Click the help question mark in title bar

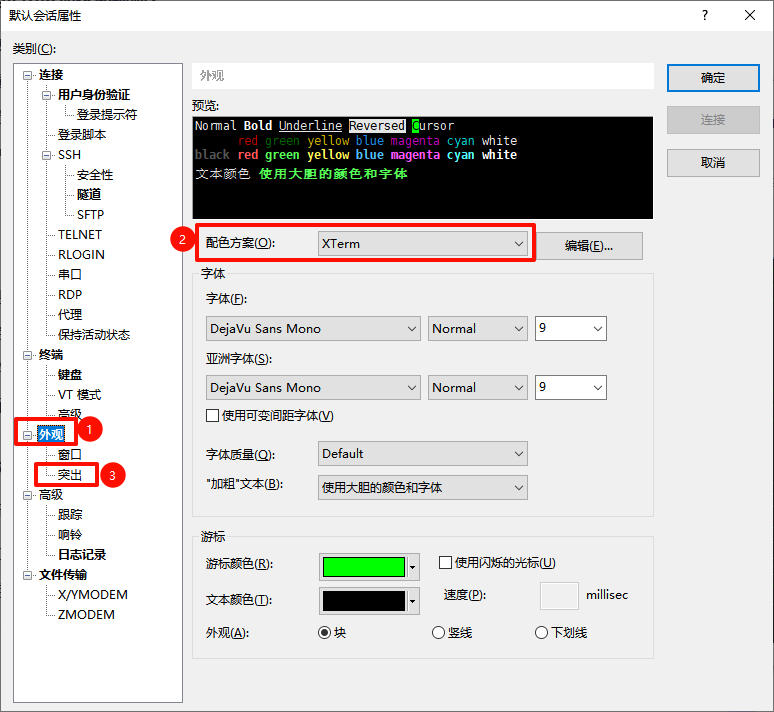coord(705,15)
